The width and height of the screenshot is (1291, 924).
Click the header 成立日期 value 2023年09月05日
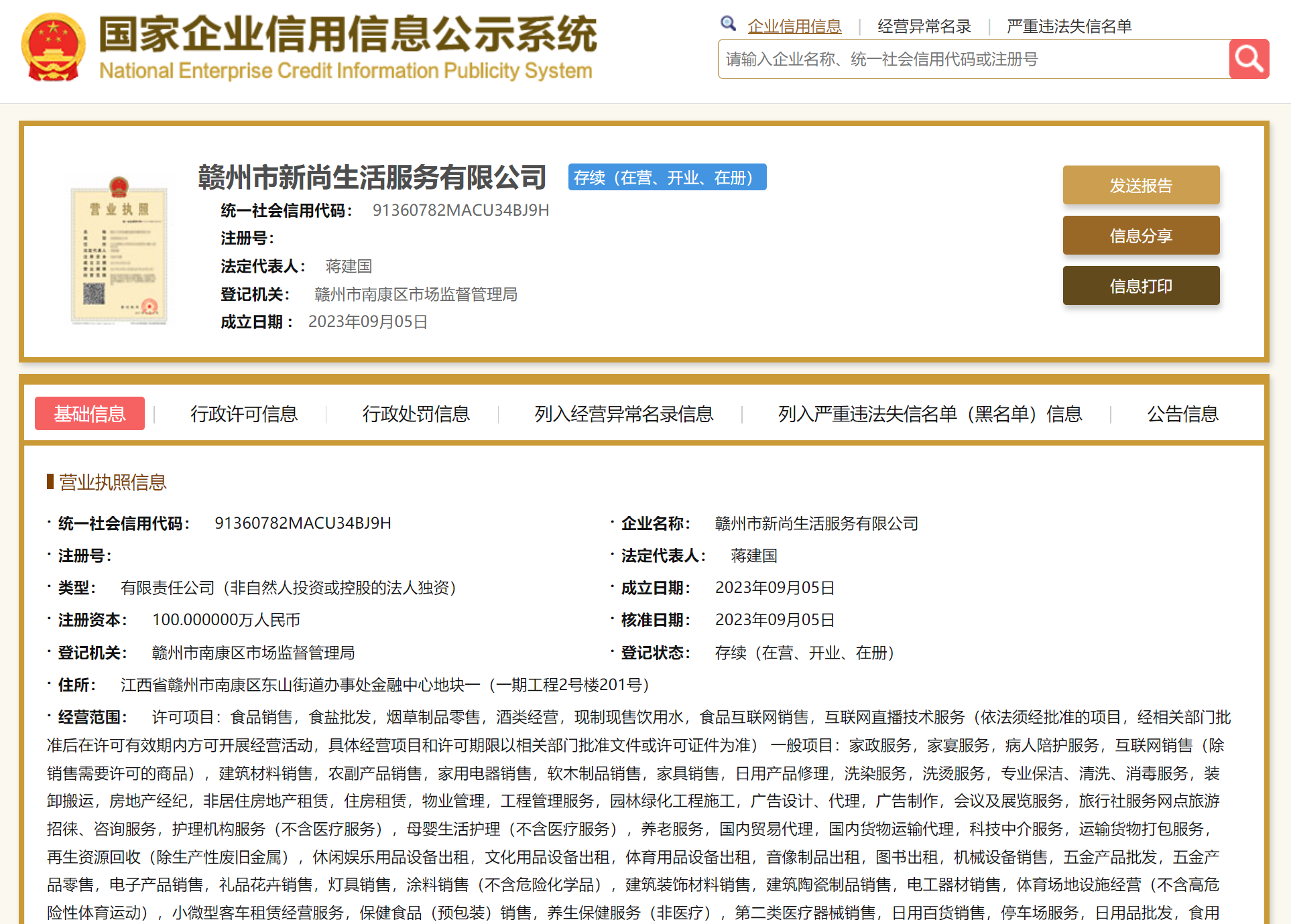point(368,322)
